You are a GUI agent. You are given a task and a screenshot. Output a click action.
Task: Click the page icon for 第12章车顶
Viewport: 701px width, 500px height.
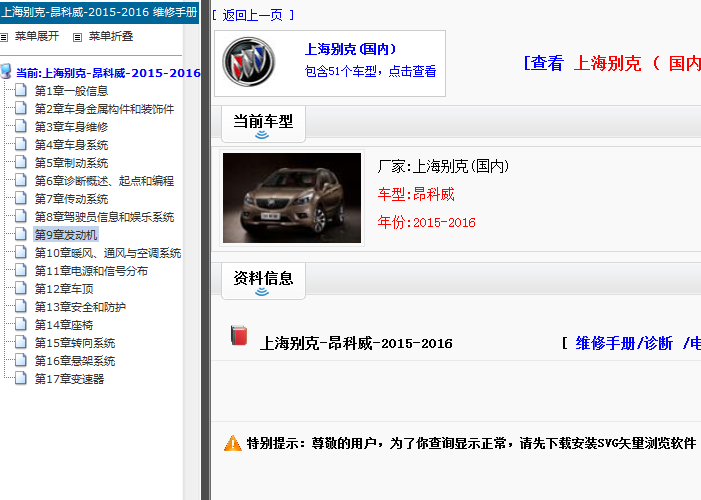[x=21, y=288]
